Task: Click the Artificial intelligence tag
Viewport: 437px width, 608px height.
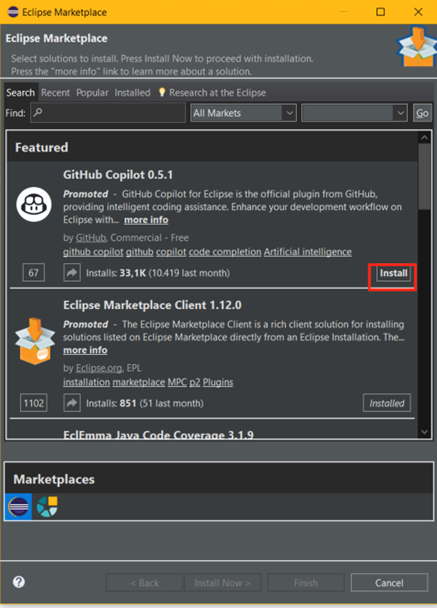Action: [x=308, y=252]
